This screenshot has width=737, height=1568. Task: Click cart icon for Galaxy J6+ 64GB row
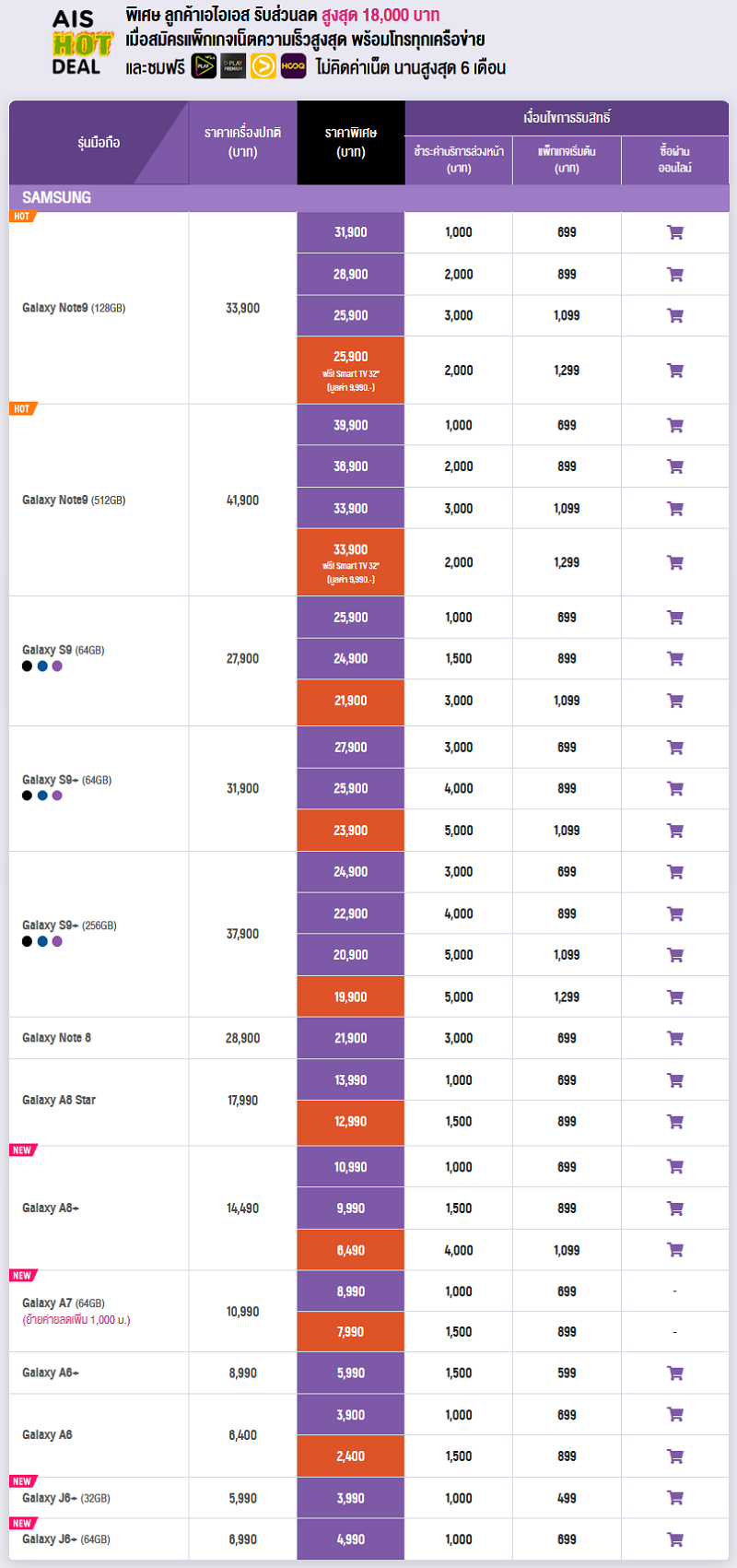tap(675, 1539)
